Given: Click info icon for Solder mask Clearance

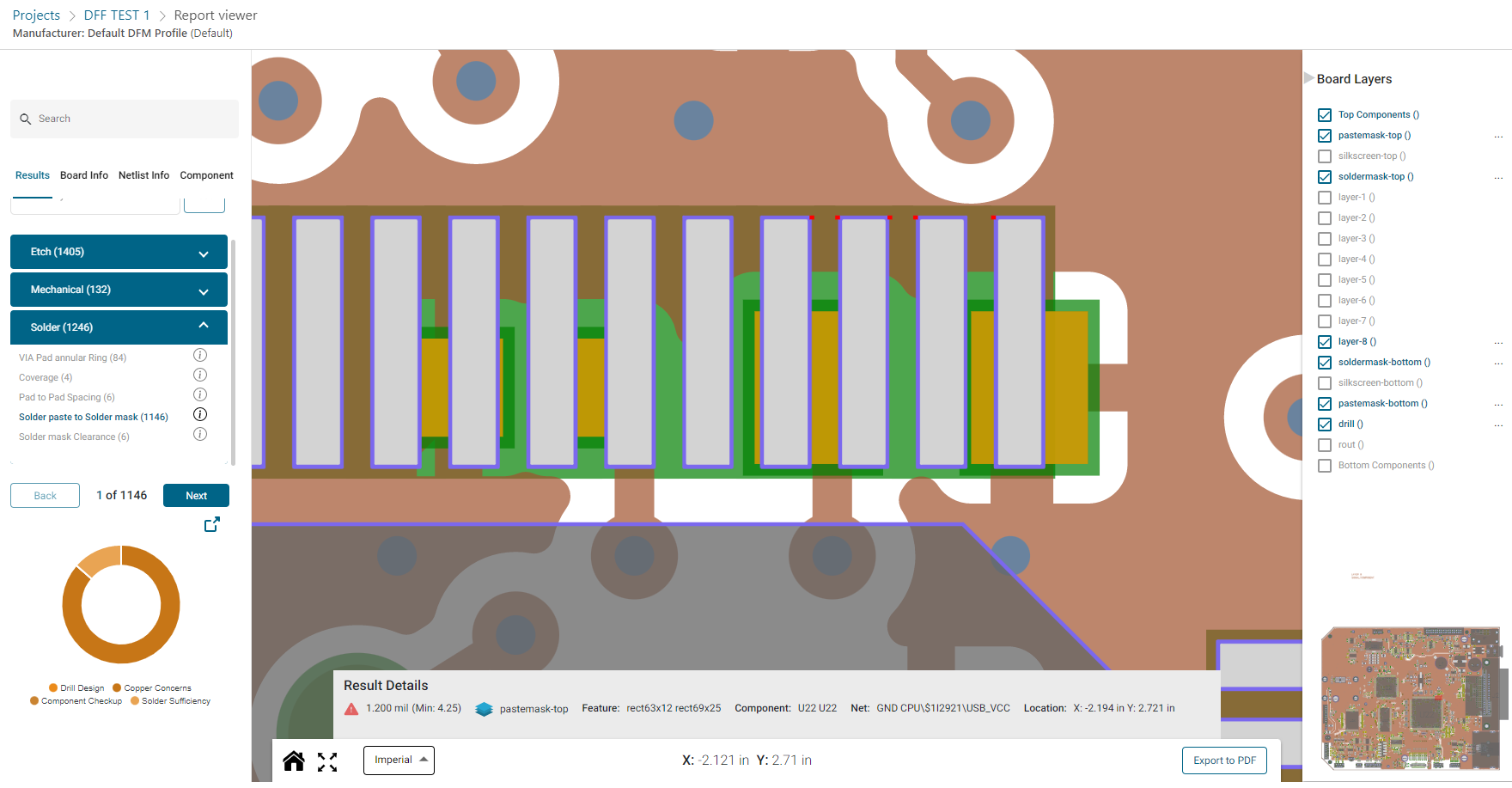Looking at the screenshot, I should 200,434.
